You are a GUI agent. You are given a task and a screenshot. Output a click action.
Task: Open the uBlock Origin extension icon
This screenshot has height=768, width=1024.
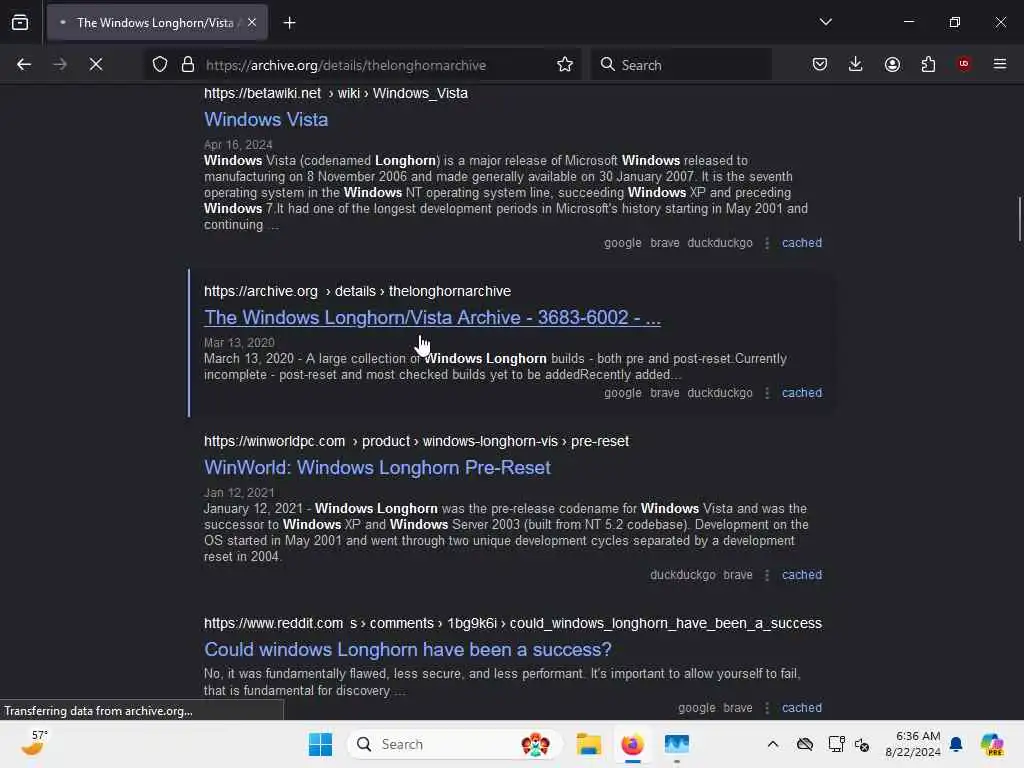[x=964, y=64]
